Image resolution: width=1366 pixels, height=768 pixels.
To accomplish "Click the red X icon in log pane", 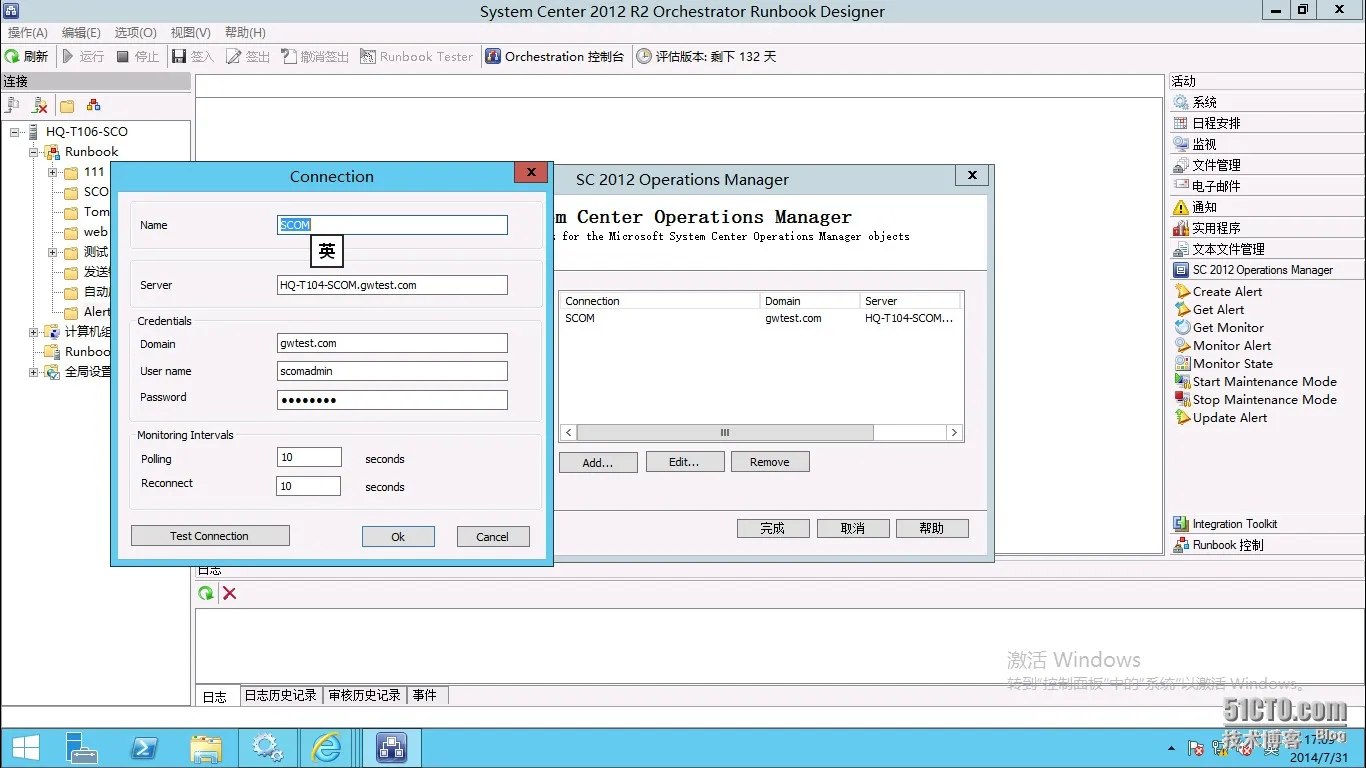I will click(x=229, y=593).
